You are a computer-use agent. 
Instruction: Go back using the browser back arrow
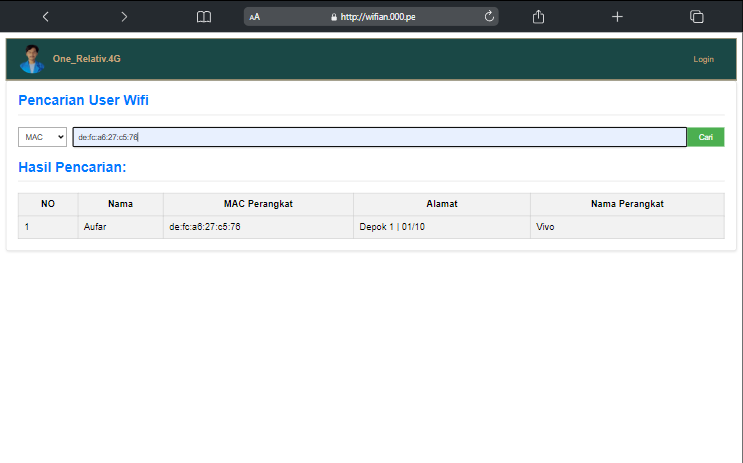pyautogui.click(x=45, y=16)
